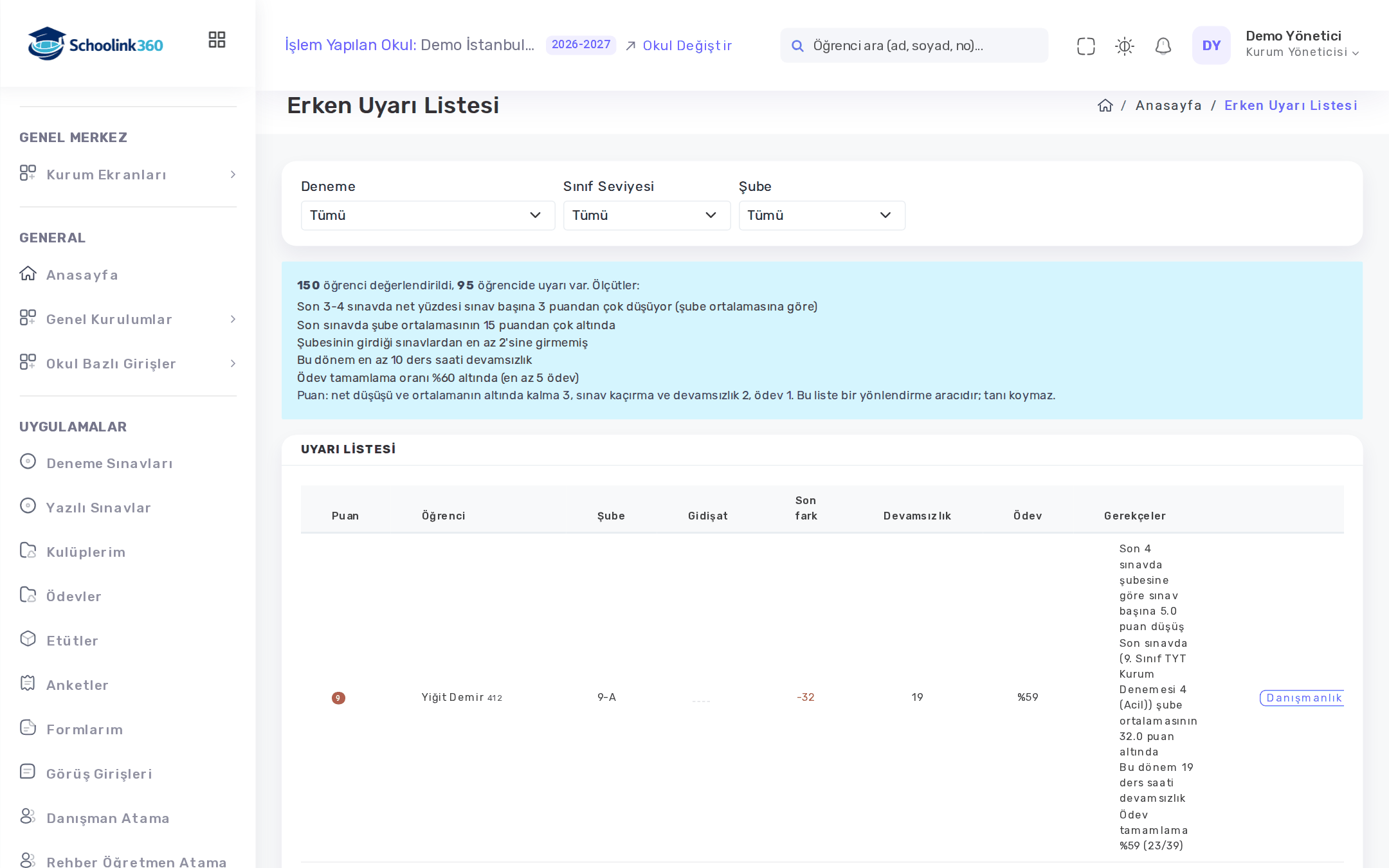Click the 9-A Şube cell
Viewport: 1389px width, 868px height.
pos(606,698)
